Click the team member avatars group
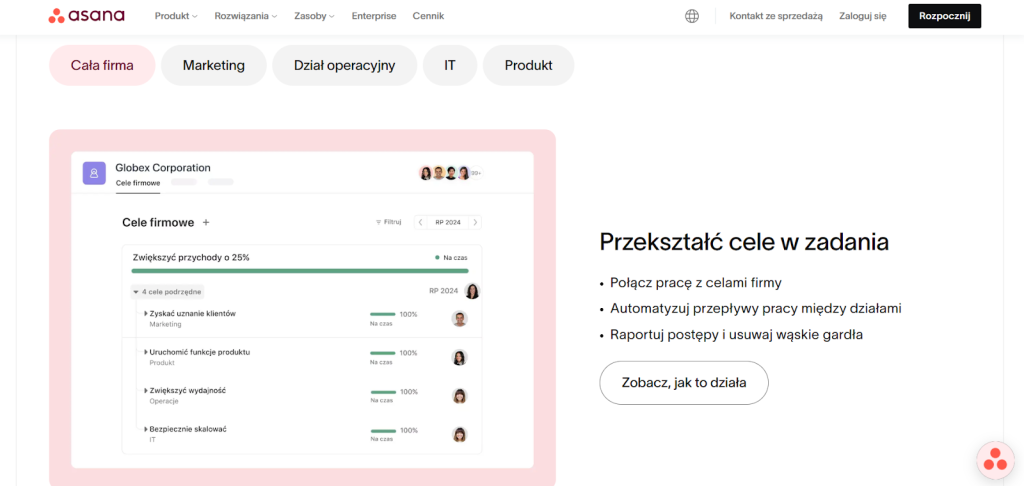The width and height of the screenshot is (1024, 486). pyautogui.click(x=450, y=173)
